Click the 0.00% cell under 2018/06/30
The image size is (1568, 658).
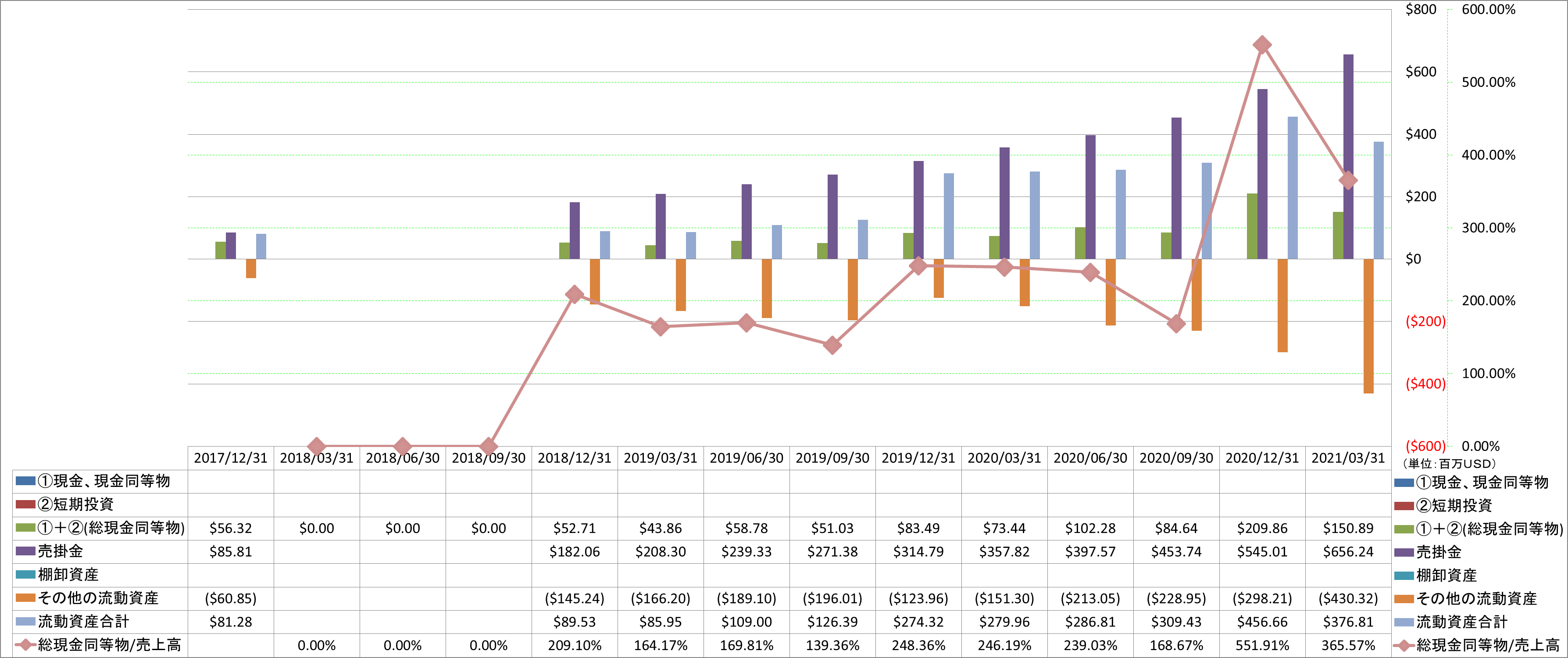click(x=402, y=645)
